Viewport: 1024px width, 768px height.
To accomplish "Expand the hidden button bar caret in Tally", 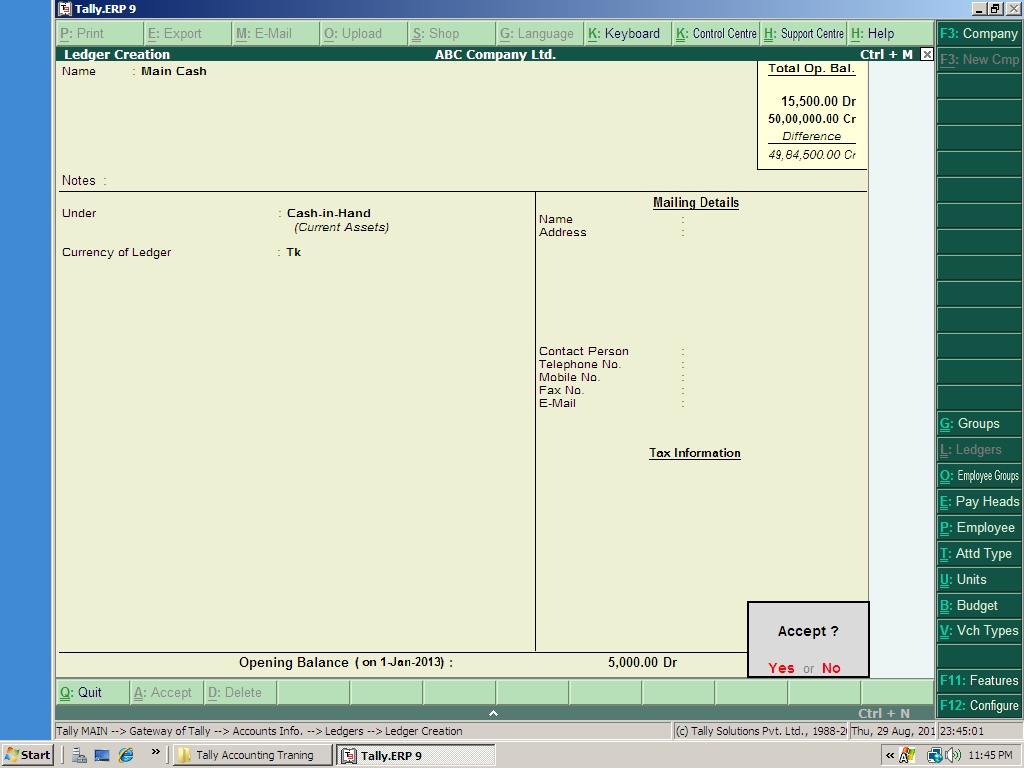I will coord(493,713).
